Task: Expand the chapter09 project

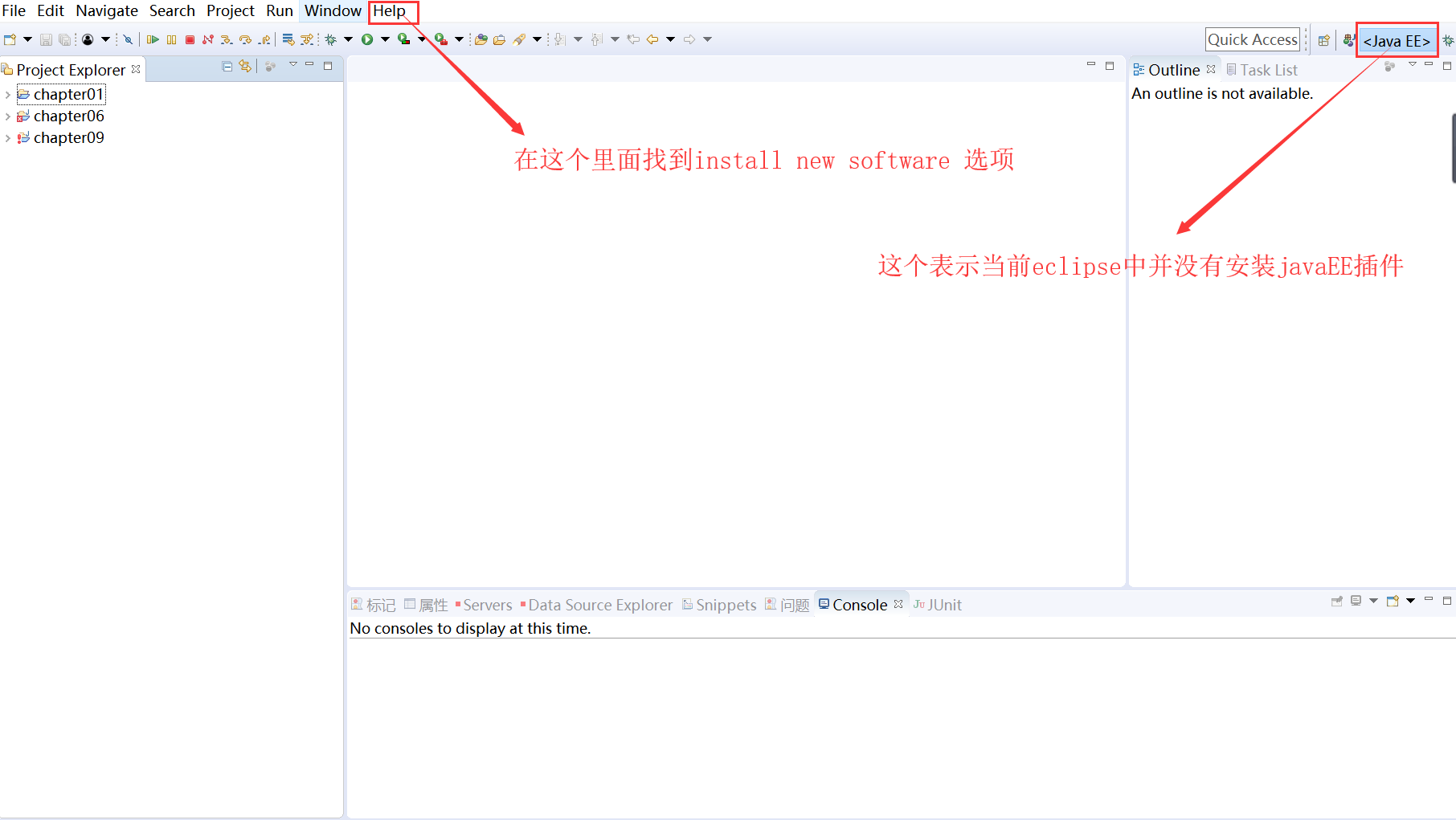Action: [x=7, y=138]
